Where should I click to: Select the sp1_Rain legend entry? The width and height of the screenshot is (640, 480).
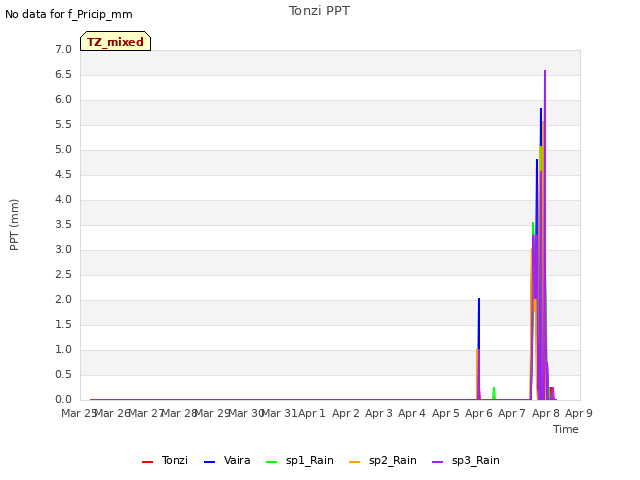[300, 460]
